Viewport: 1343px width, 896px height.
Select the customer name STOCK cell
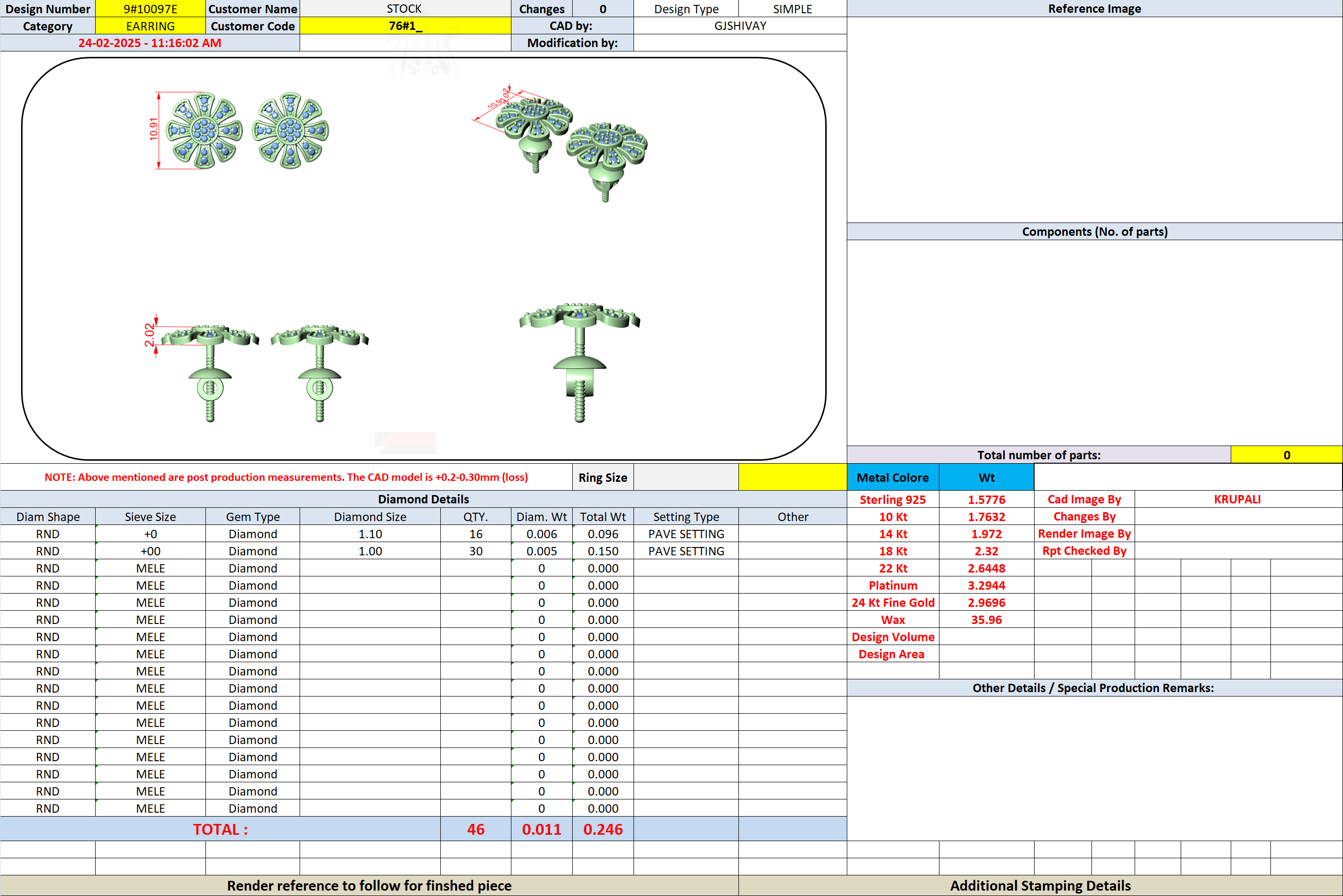pyautogui.click(x=405, y=8)
